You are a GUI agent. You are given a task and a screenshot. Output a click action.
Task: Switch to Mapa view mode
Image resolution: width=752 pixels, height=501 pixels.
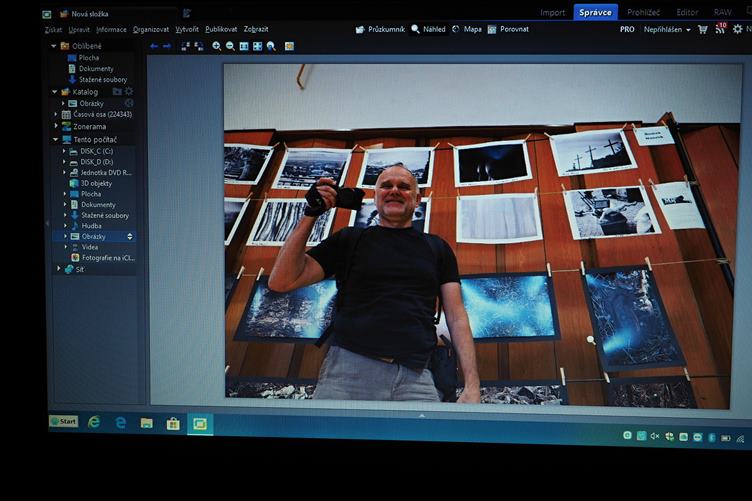pyautogui.click(x=466, y=29)
